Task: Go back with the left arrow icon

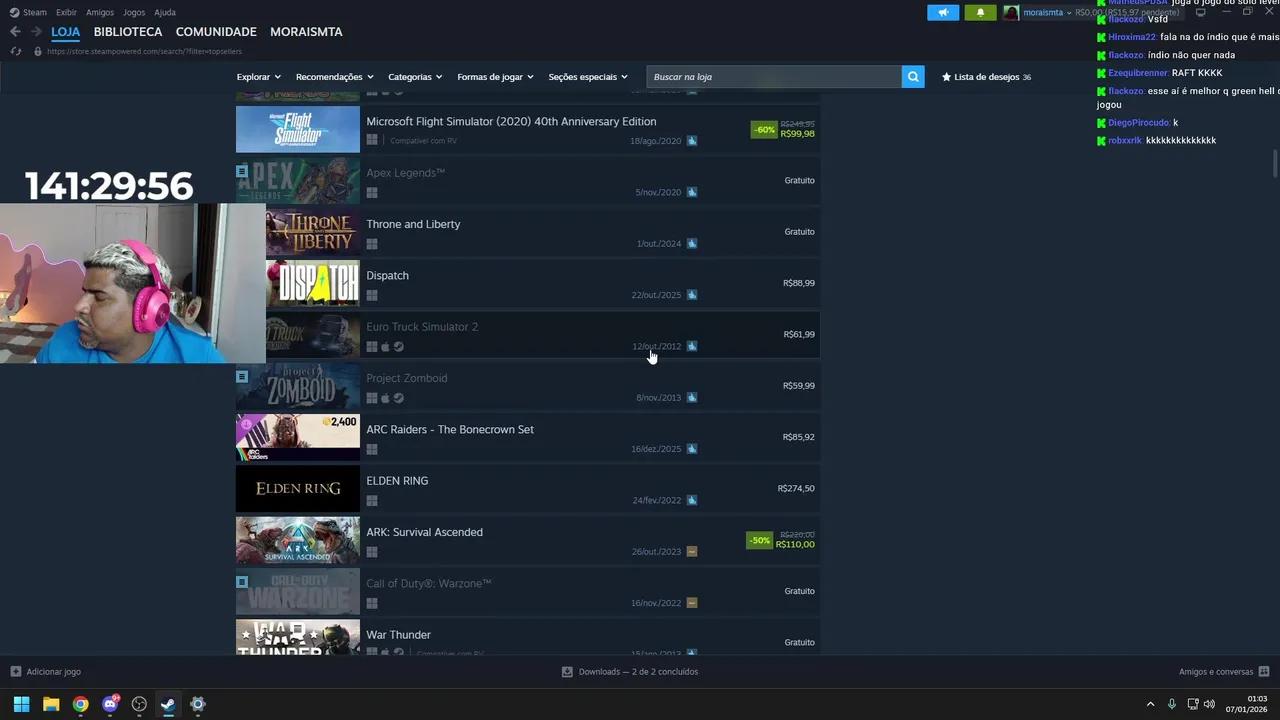Action: coord(15,32)
